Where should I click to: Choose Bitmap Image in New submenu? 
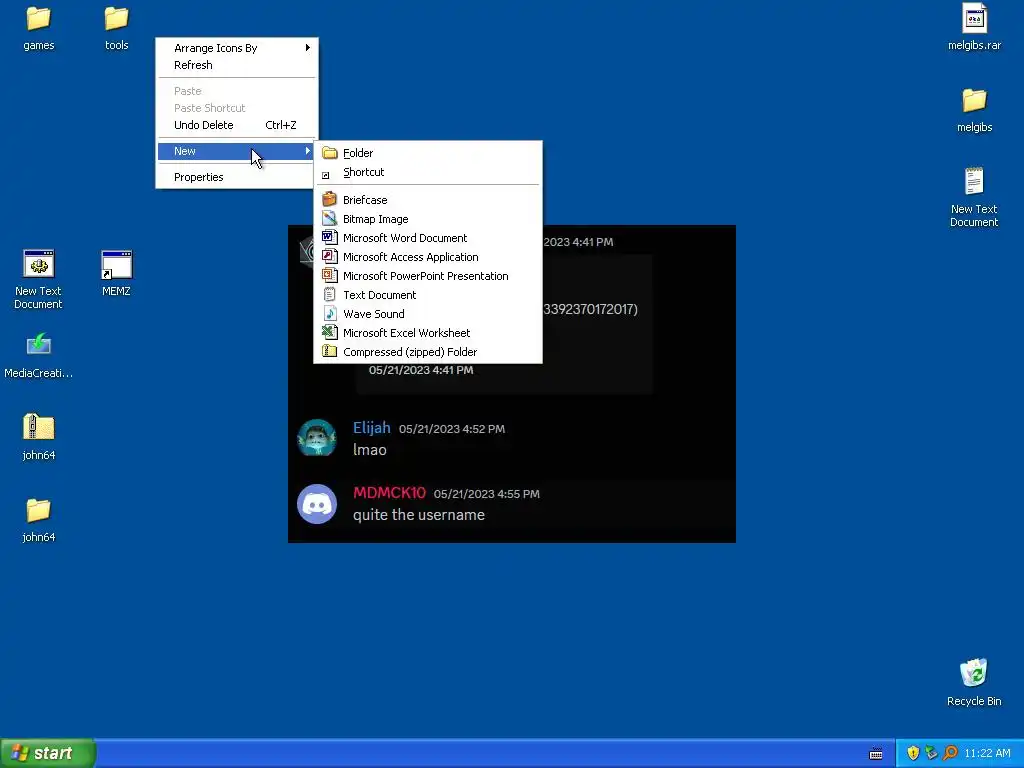[428, 219]
